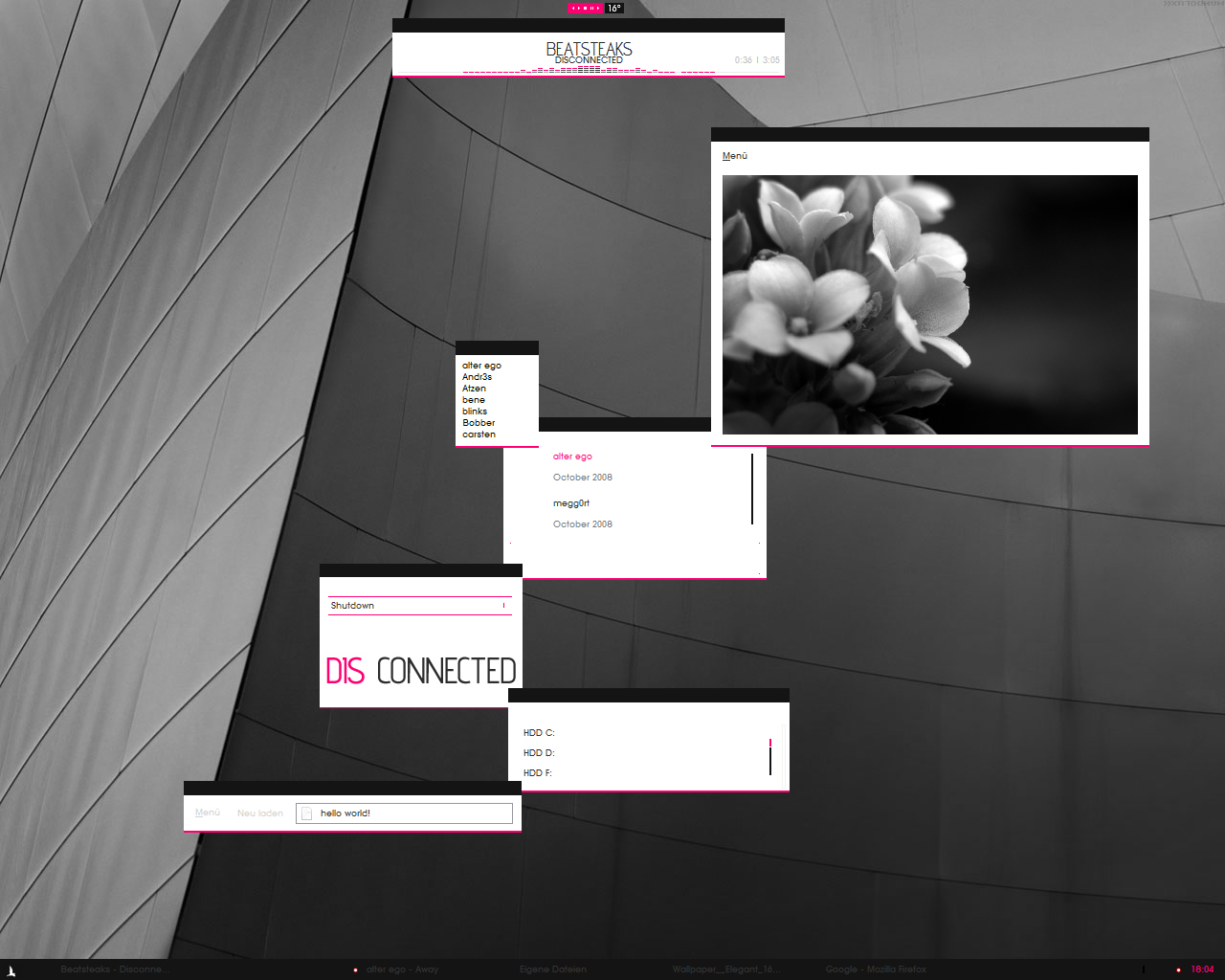Screen dimensions: 1225x980
Task: Click the start icon in the taskbar
Action: point(11,969)
